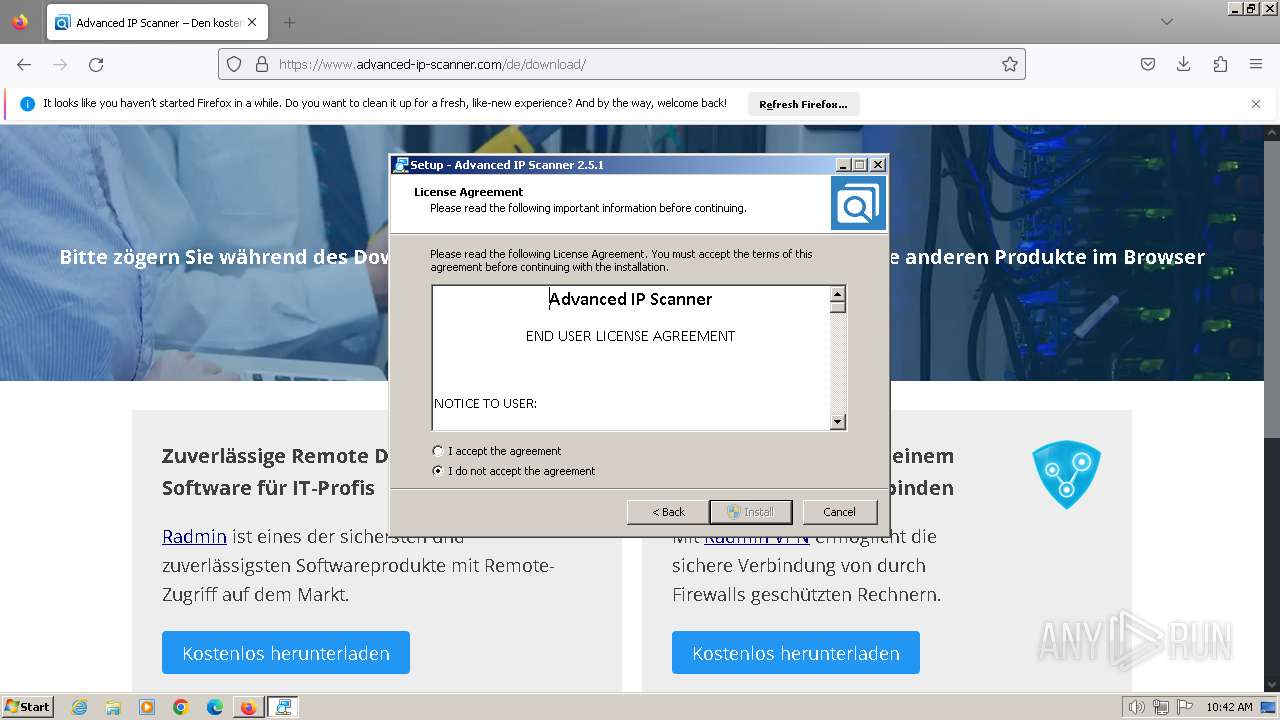Click the Cancel button in Setup dialog
The height and width of the screenshot is (720, 1280).
coord(839,512)
